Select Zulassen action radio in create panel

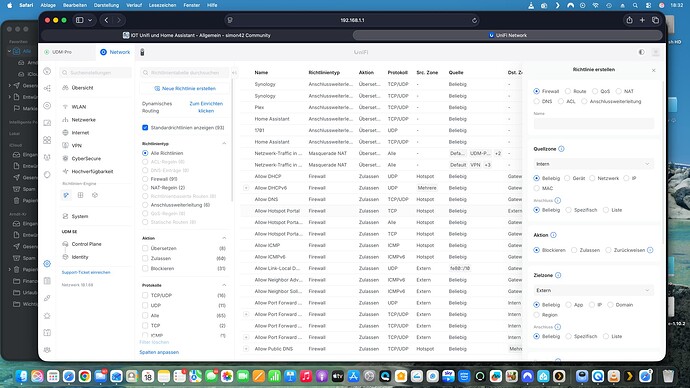tap(574, 250)
